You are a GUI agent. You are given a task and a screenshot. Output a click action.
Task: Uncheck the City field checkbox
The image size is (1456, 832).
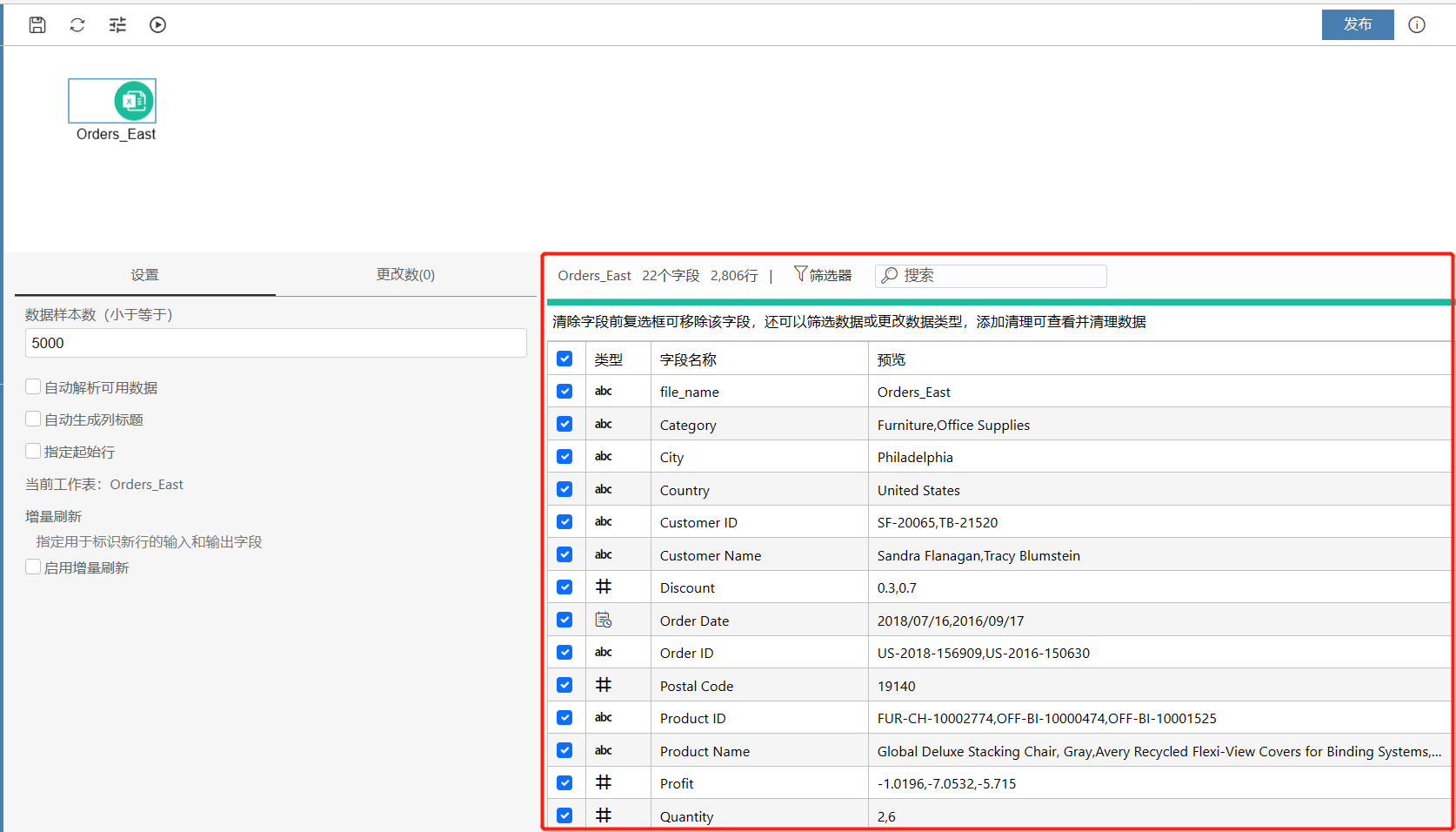(564, 456)
